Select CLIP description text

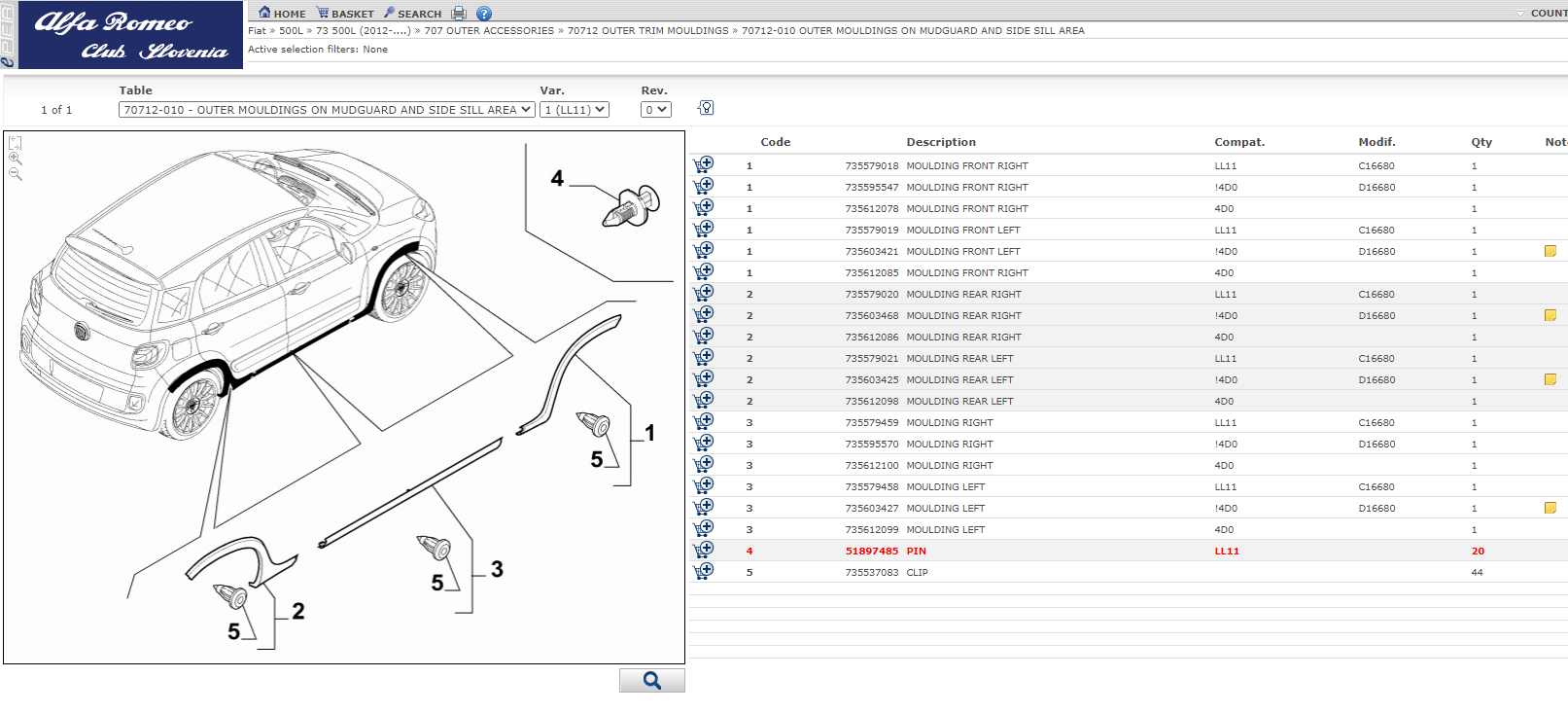tap(917, 572)
